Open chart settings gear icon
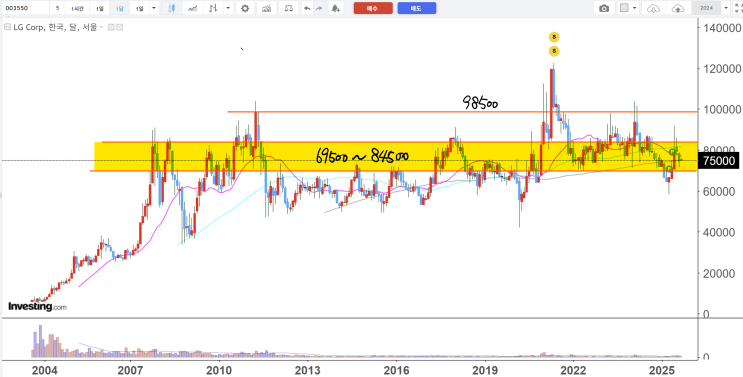 [245, 8]
